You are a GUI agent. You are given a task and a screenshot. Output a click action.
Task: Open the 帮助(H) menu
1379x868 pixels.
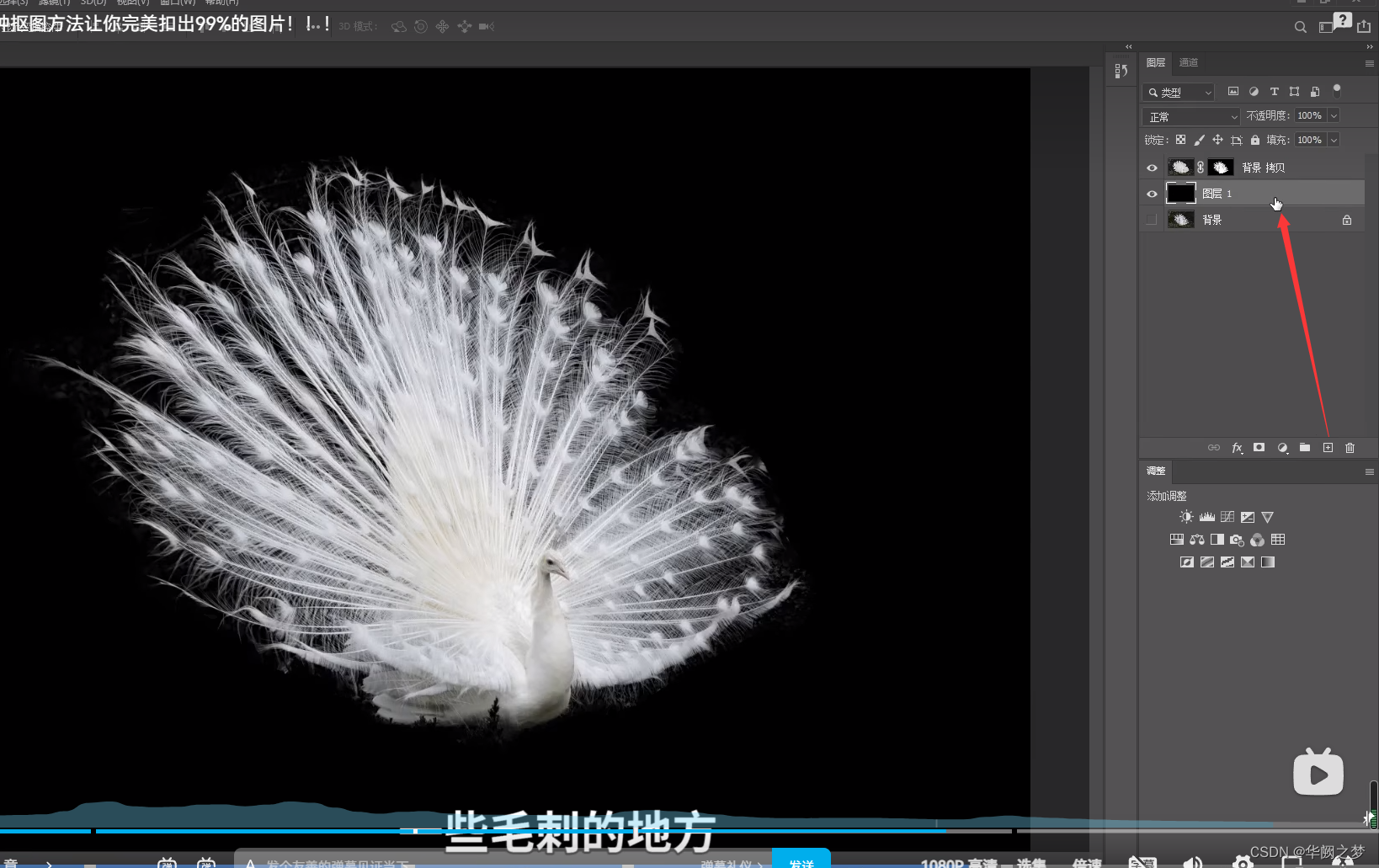[222, 3]
